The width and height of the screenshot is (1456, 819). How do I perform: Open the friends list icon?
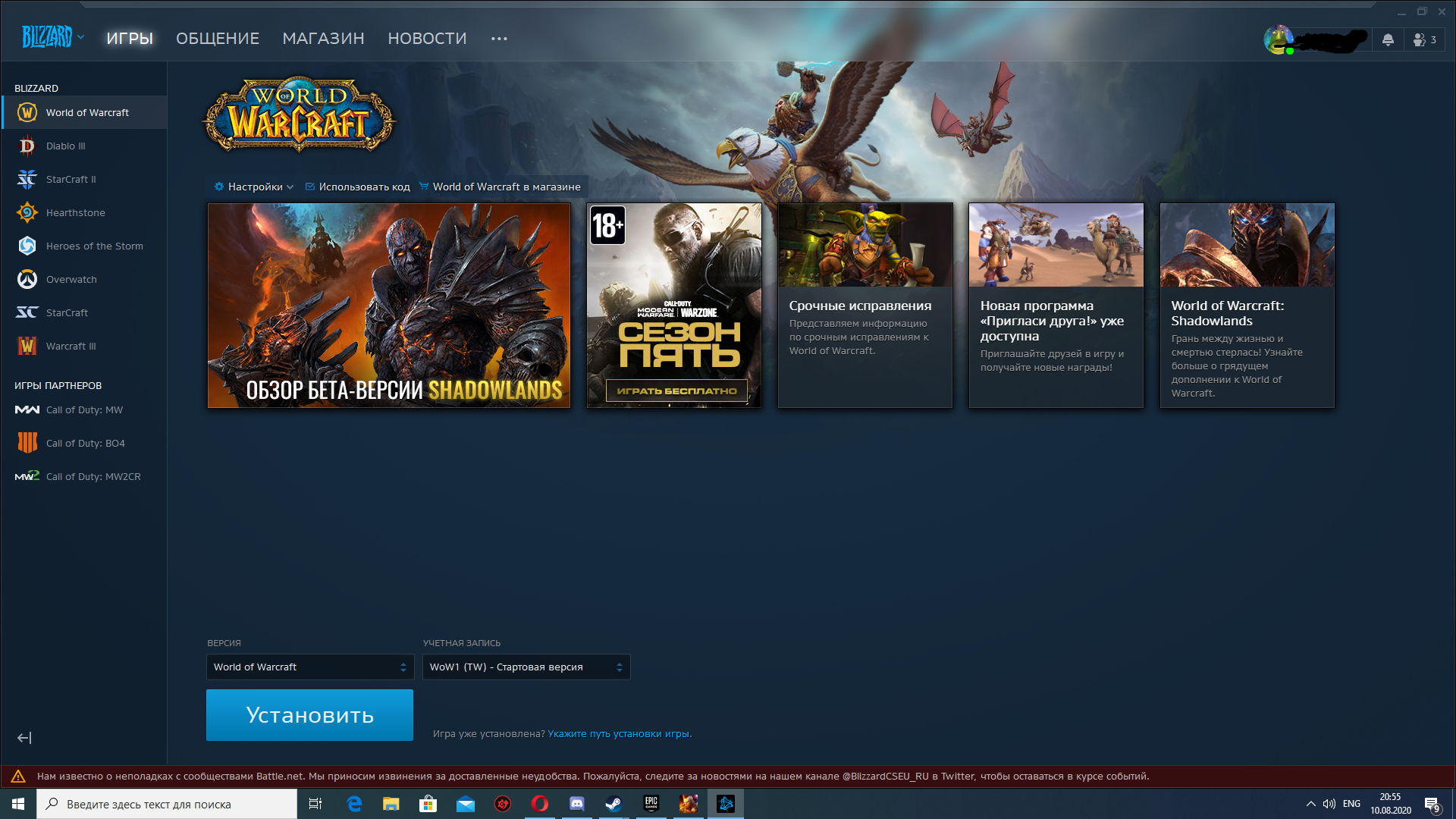[1424, 39]
